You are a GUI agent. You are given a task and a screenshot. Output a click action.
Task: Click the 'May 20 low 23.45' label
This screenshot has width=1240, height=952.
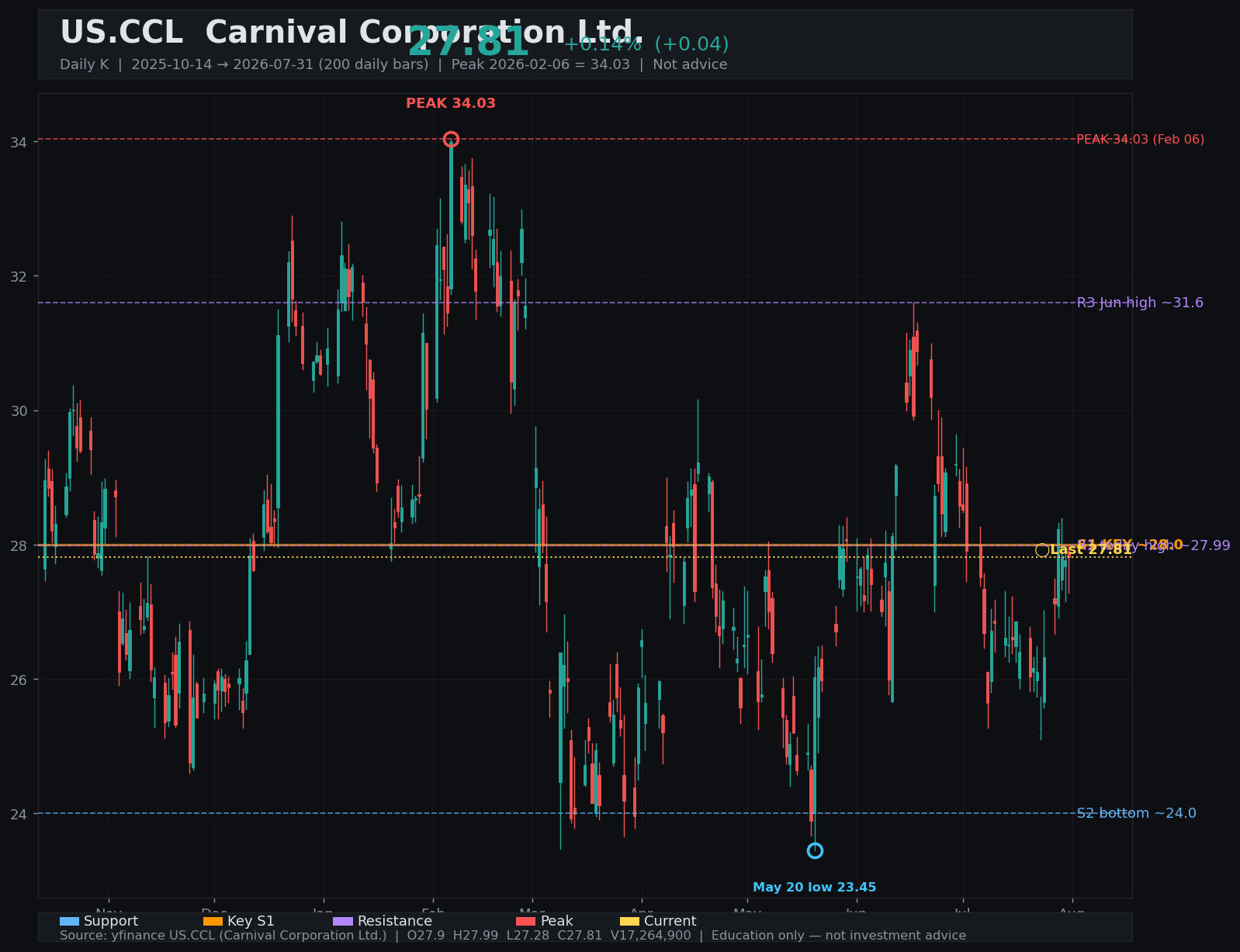pos(815,888)
